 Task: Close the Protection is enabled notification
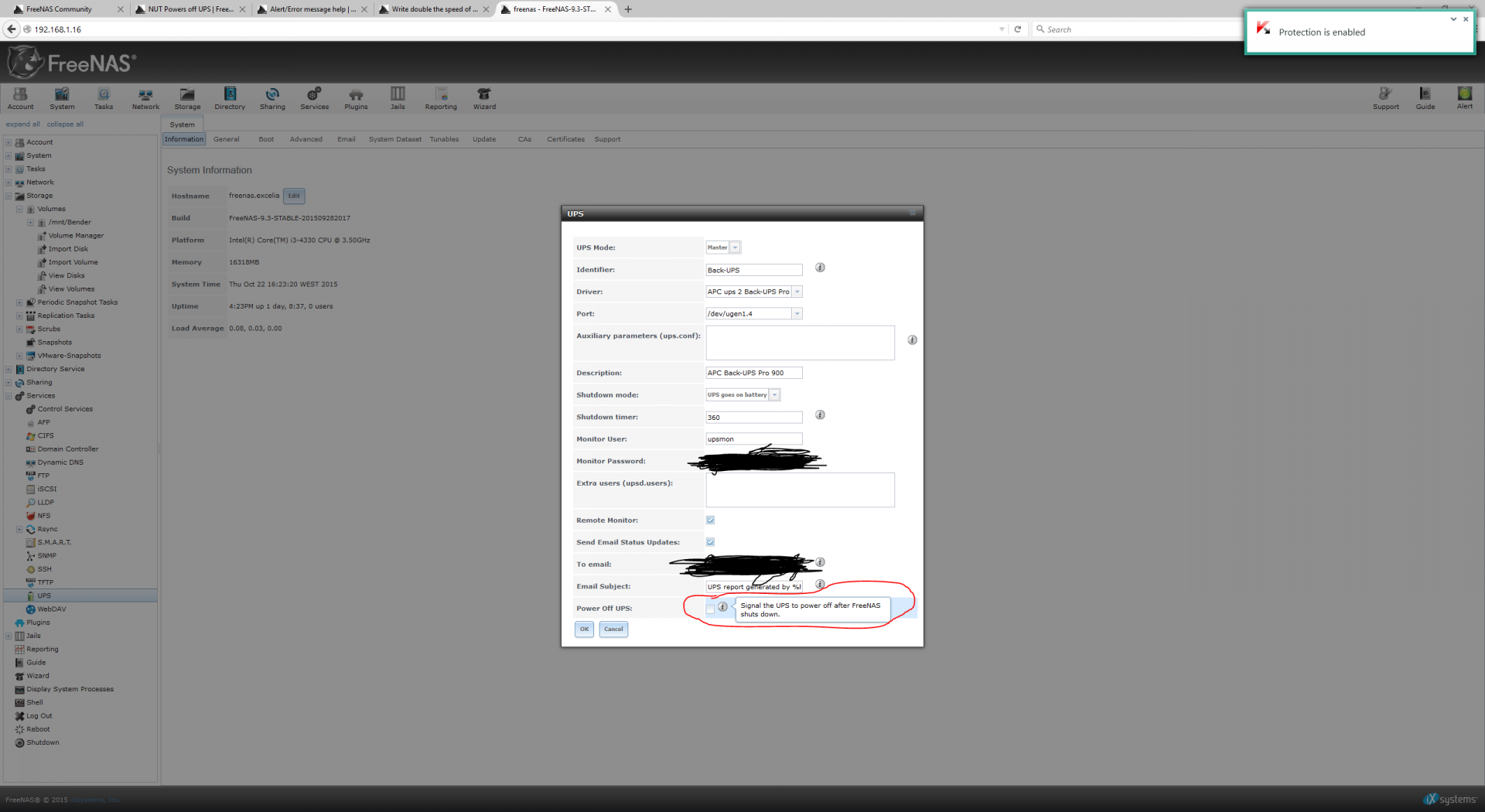(x=1466, y=19)
